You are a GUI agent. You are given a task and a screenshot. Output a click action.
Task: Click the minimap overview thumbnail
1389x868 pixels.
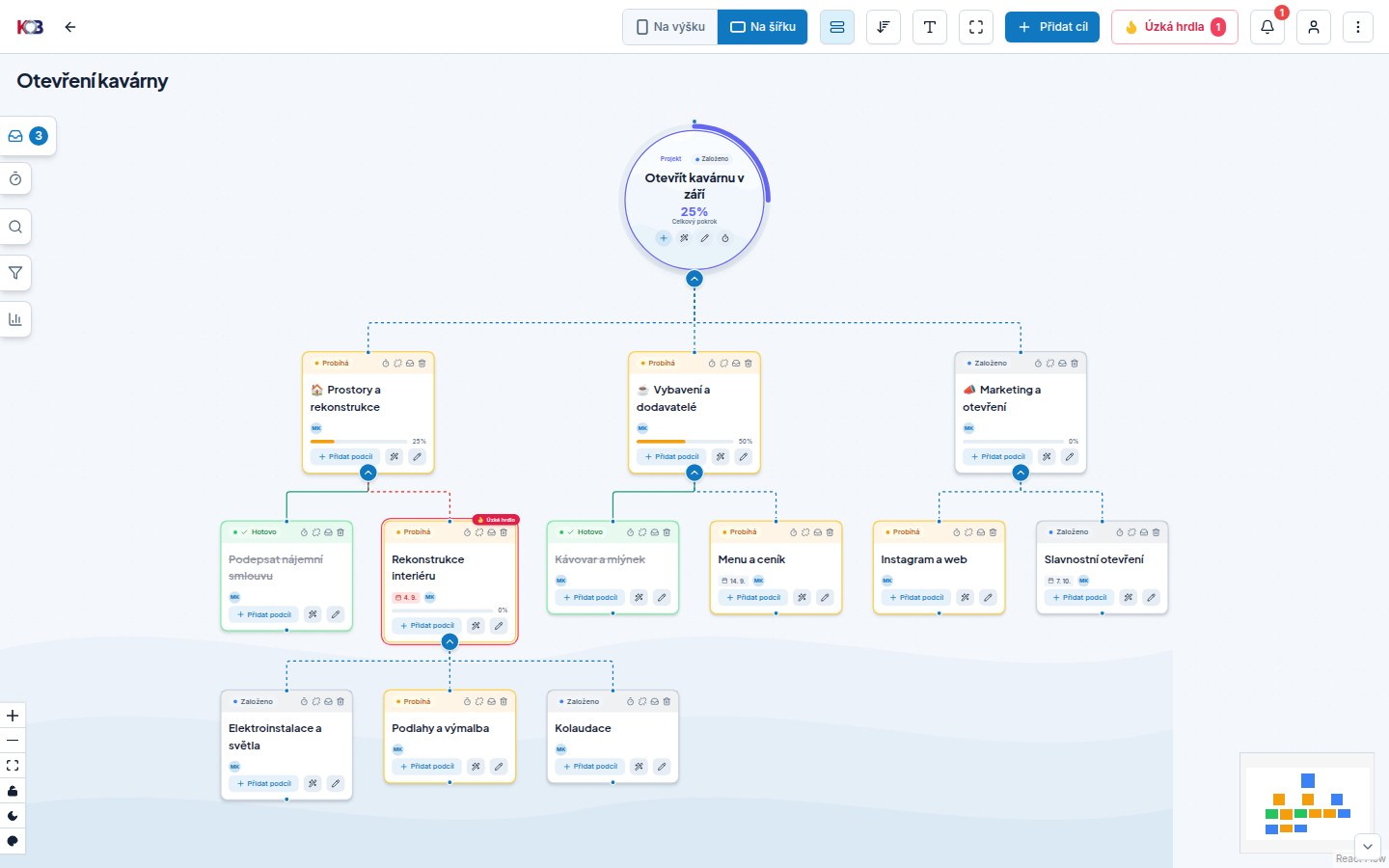[1307, 802]
